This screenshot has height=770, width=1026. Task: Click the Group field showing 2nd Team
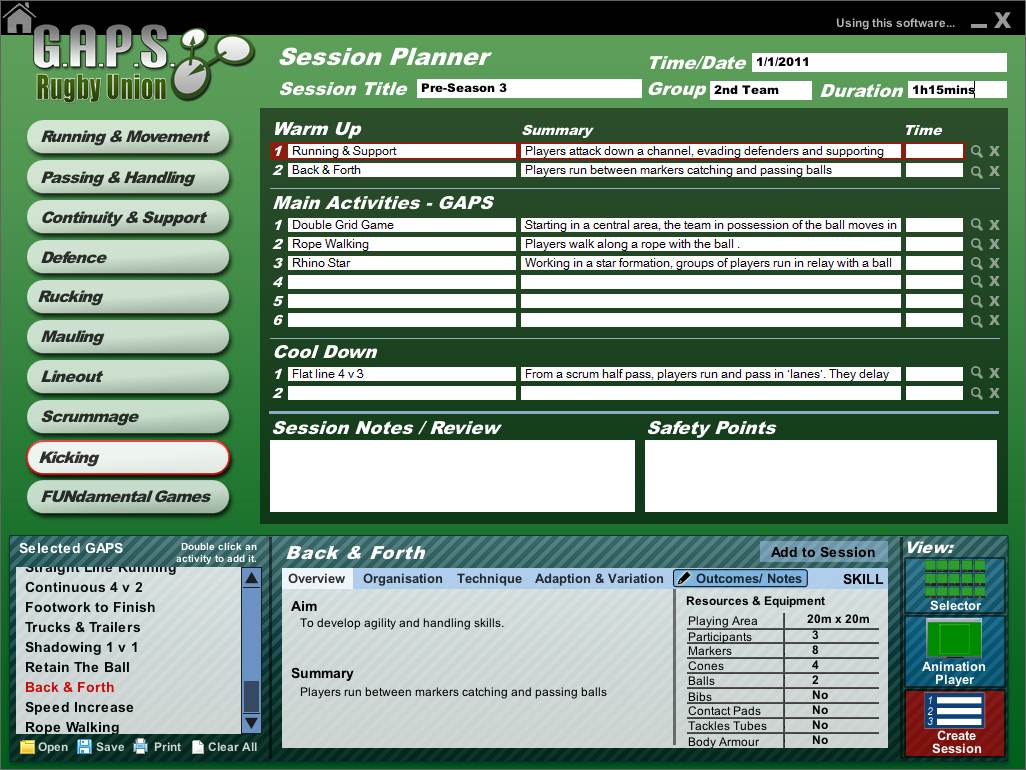tap(760, 90)
